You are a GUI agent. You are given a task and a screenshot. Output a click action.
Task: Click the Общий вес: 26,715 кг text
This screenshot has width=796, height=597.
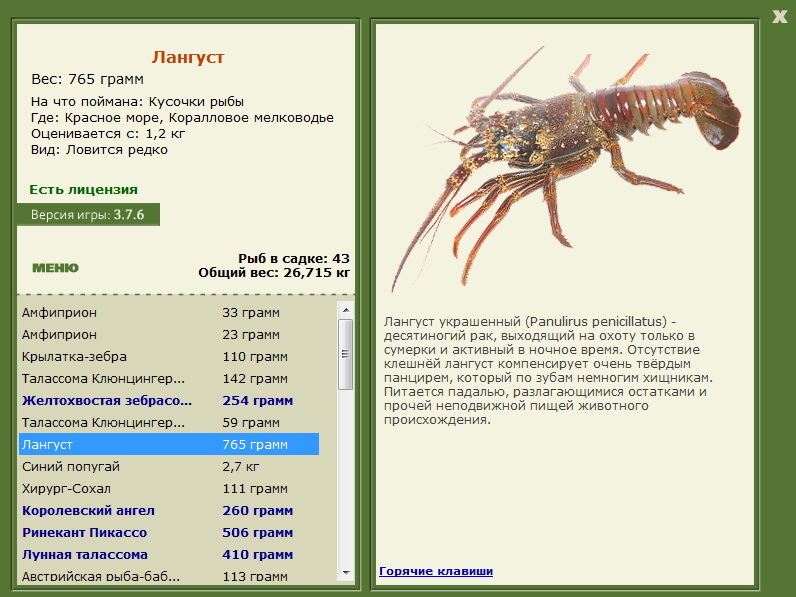click(x=274, y=273)
